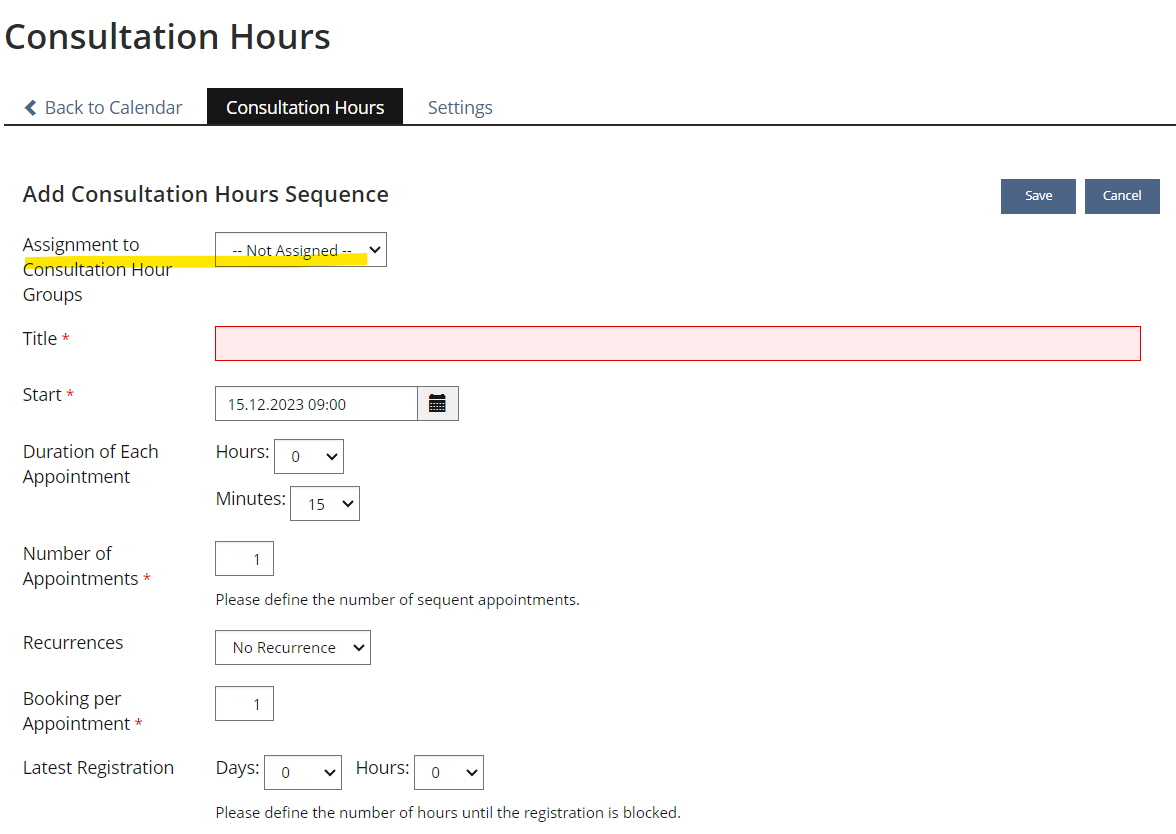Switch to the Settings tab
Image resolution: width=1176 pixels, height=834 pixels.
[460, 108]
